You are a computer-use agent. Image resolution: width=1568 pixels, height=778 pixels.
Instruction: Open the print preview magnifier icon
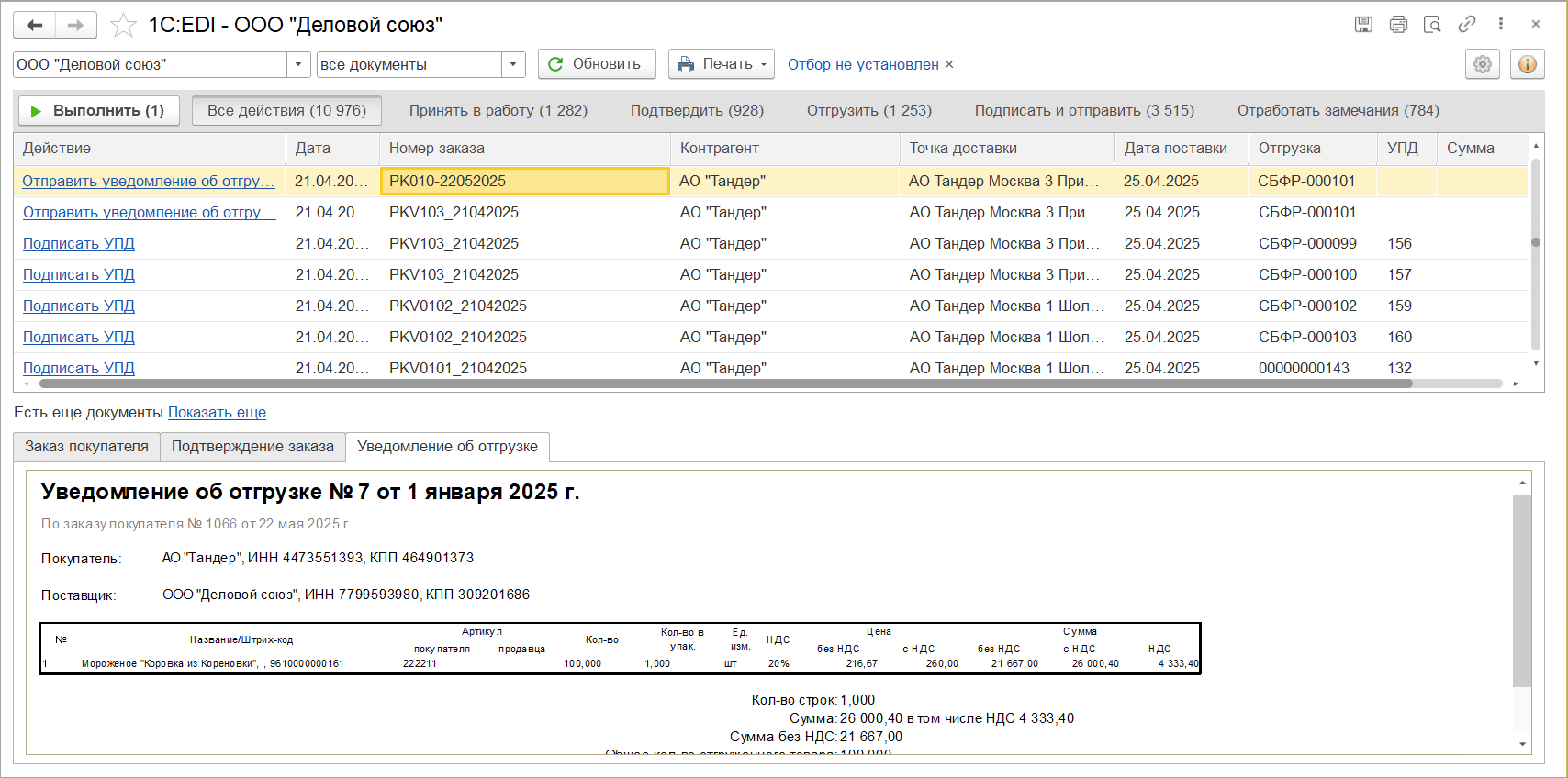(x=1432, y=25)
